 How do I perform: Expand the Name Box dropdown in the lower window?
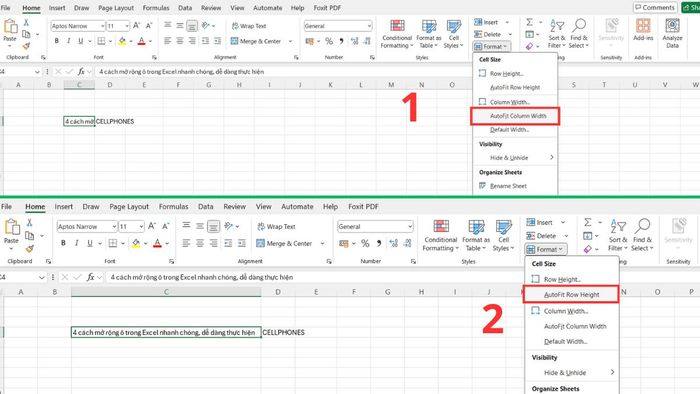point(42,278)
